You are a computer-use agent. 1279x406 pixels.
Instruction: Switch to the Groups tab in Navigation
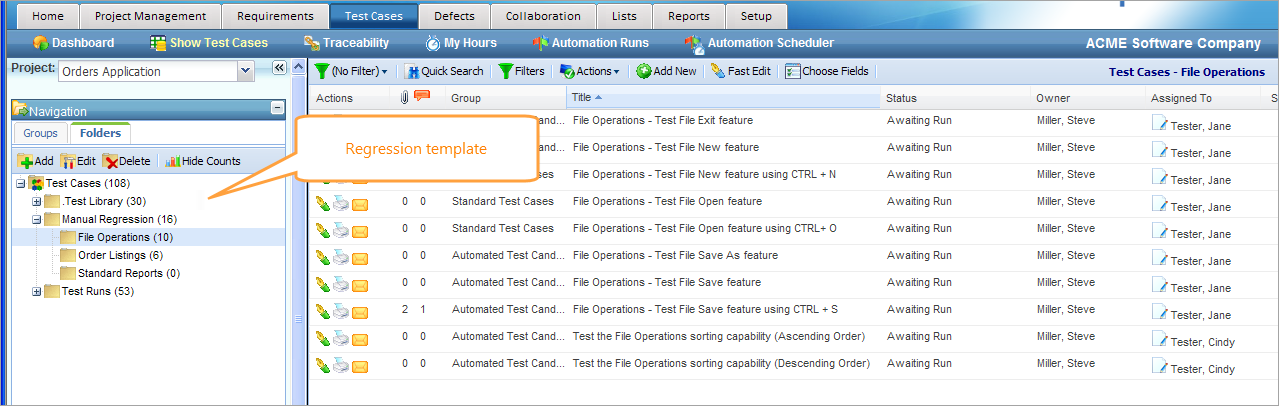[x=41, y=133]
